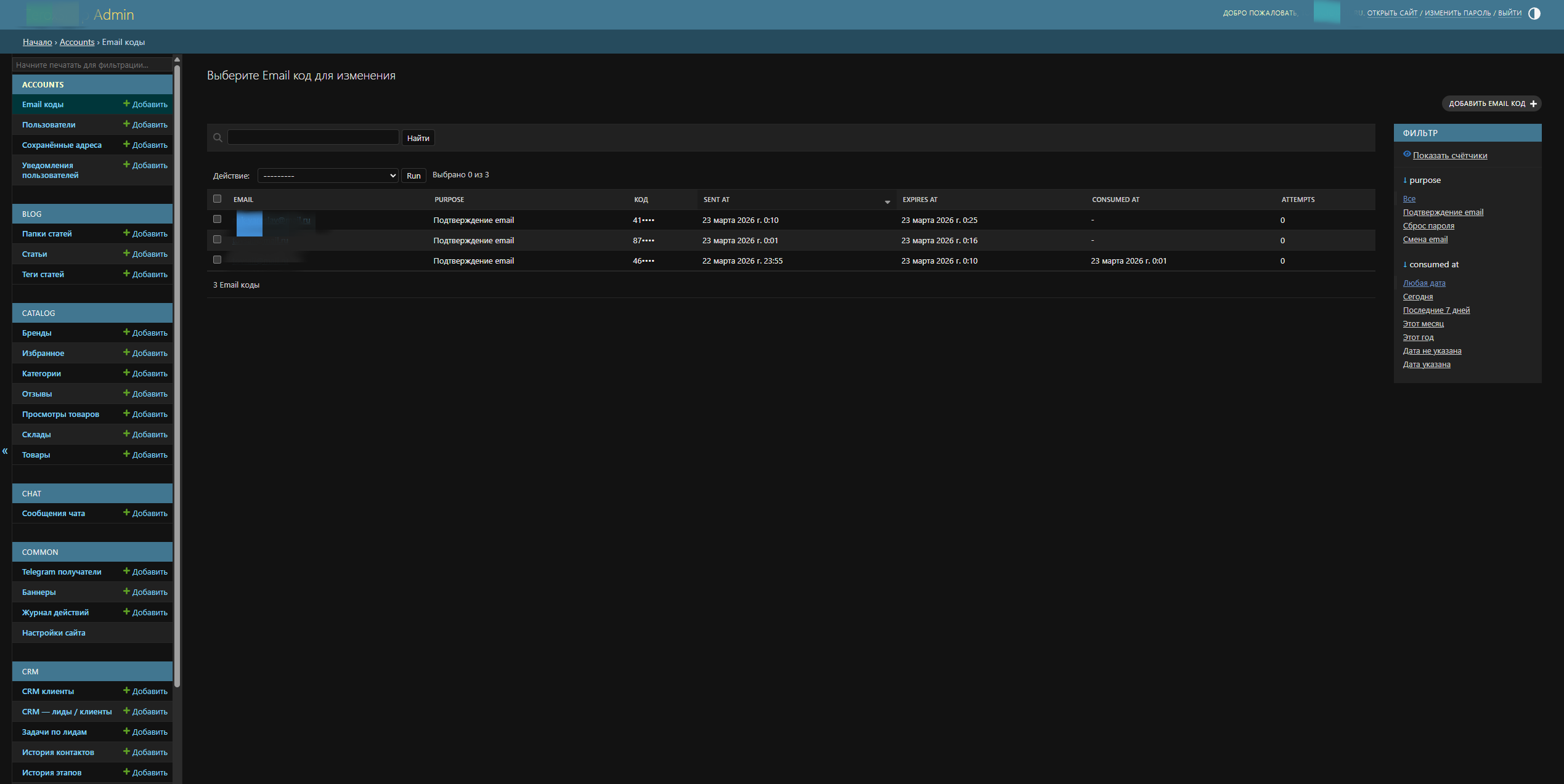Click the search magnifier icon
Image resolution: width=1564 pixels, height=784 pixels.
click(x=218, y=137)
